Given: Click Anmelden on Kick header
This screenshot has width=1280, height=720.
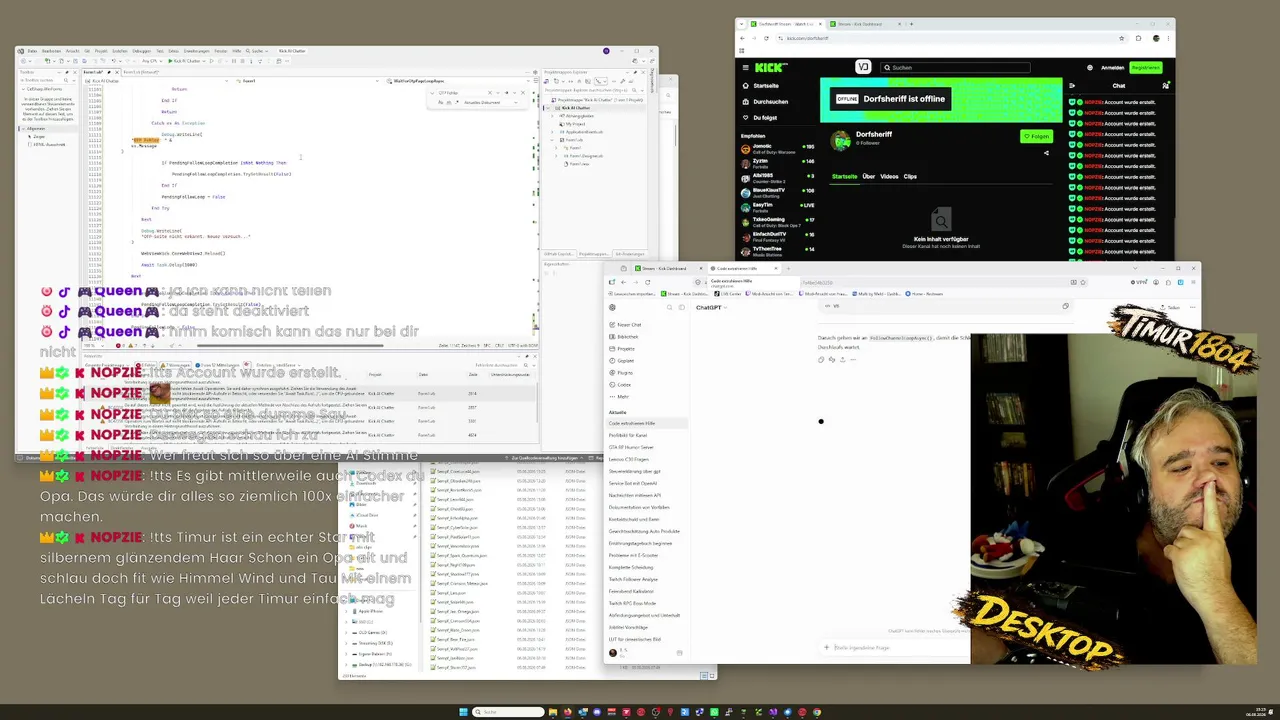Looking at the screenshot, I should click(1112, 68).
